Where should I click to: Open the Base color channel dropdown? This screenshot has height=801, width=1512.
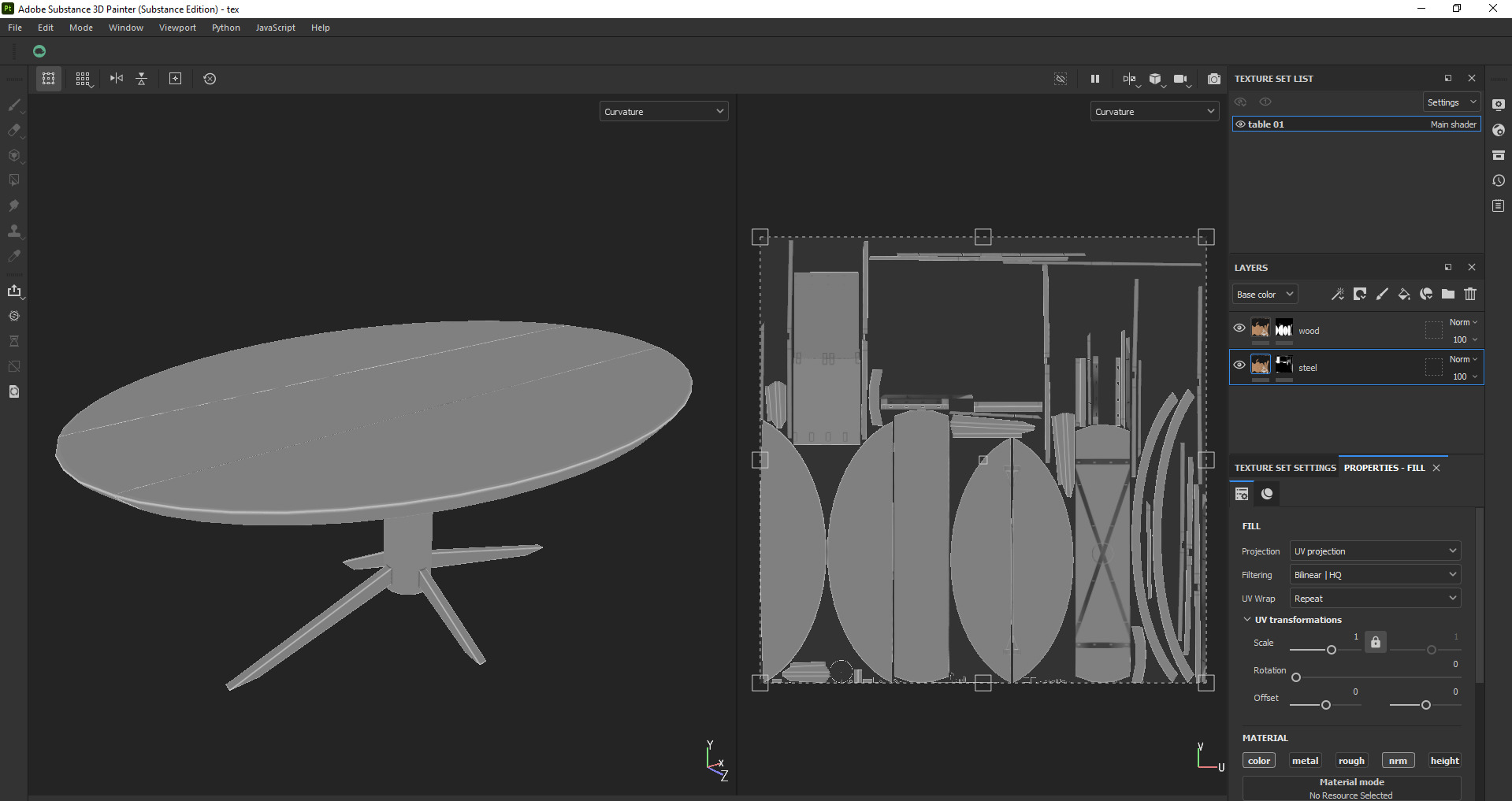coord(1265,295)
